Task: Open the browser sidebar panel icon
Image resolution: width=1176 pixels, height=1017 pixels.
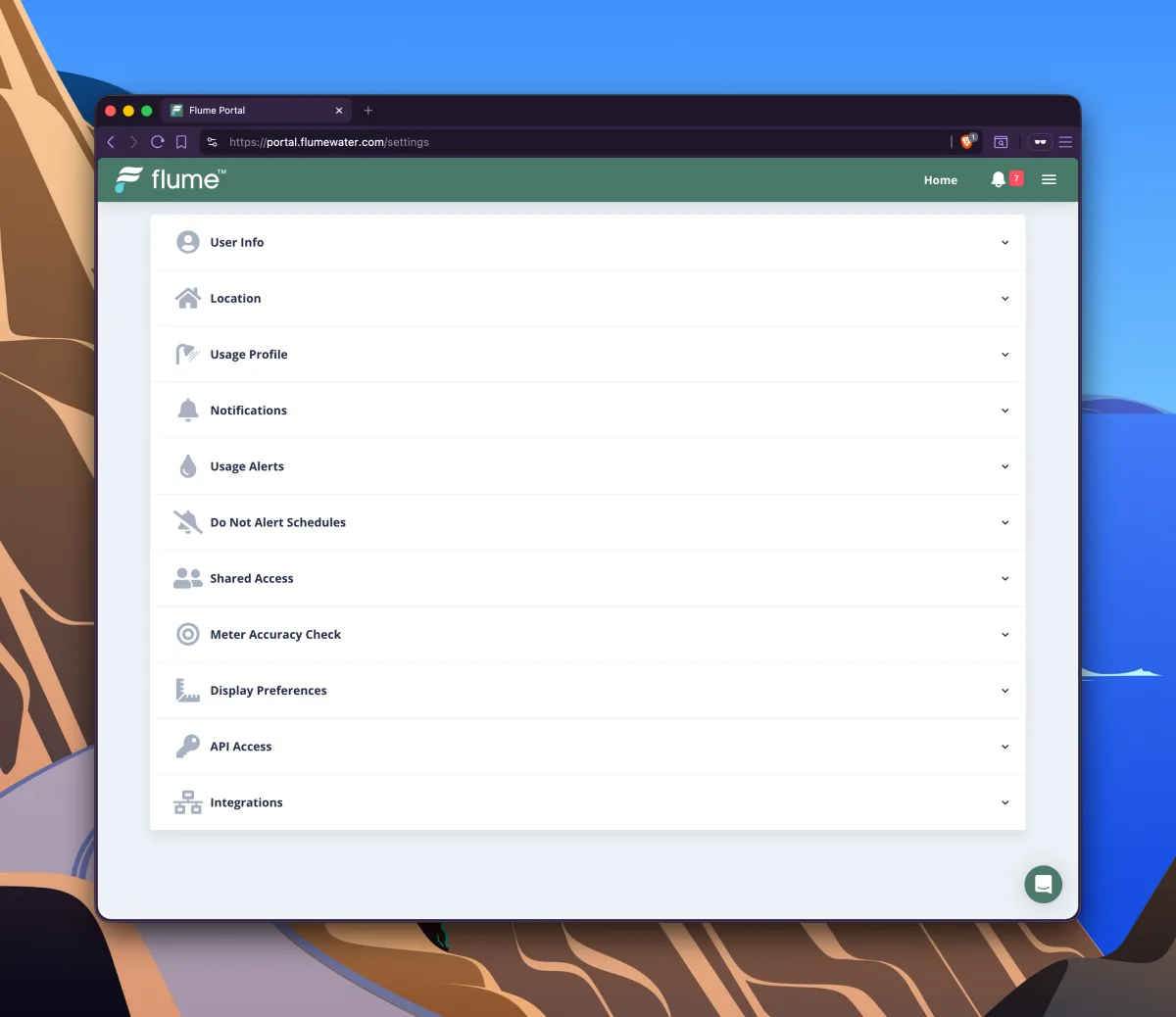Action: [x=1001, y=142]
